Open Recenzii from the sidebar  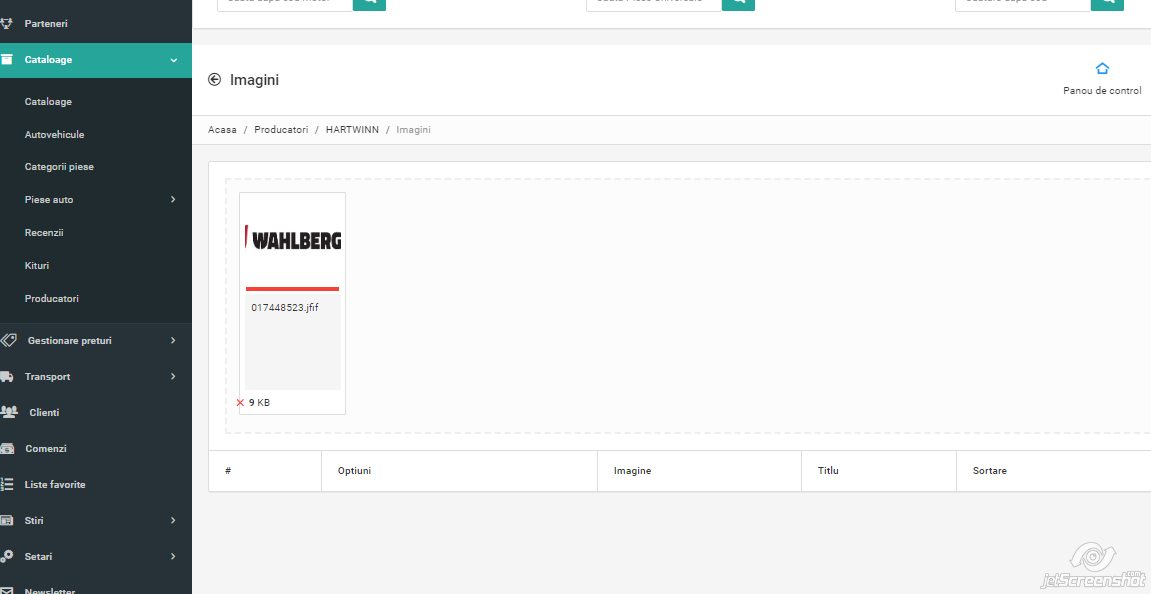[44, 232]
